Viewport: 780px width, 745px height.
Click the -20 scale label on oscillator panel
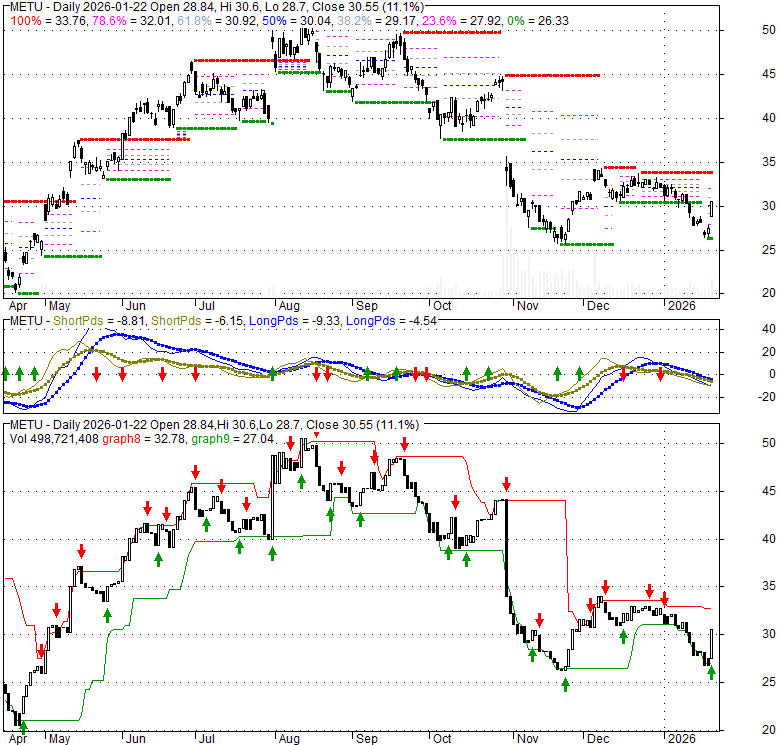click(x=767, y=397)
